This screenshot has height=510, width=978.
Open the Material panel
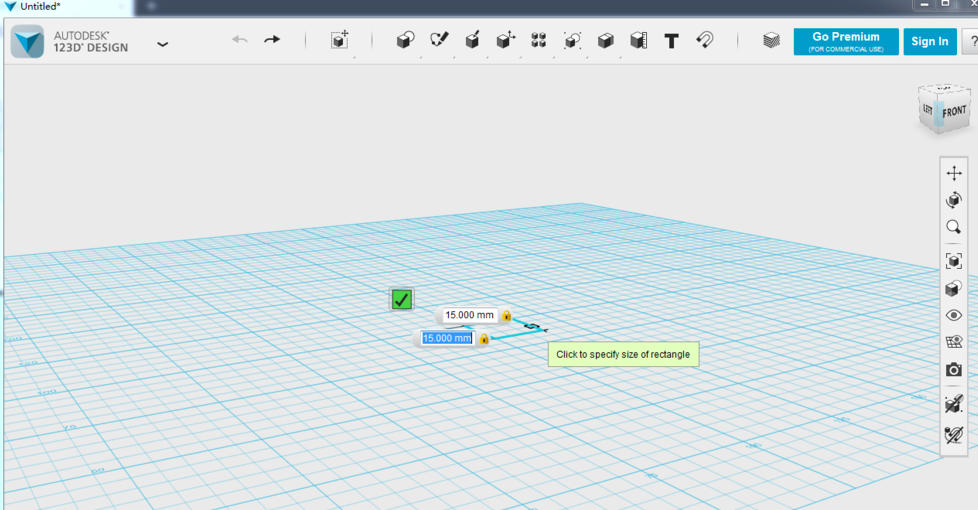(x=772, y=41)
